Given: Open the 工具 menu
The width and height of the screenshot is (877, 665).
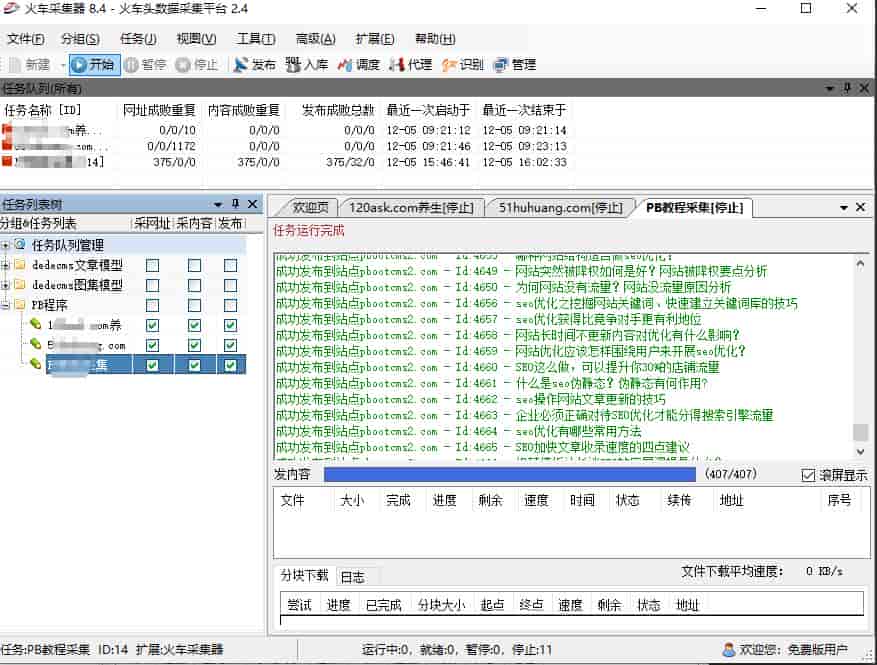Looking at the screenshot, I should (255, 40).
